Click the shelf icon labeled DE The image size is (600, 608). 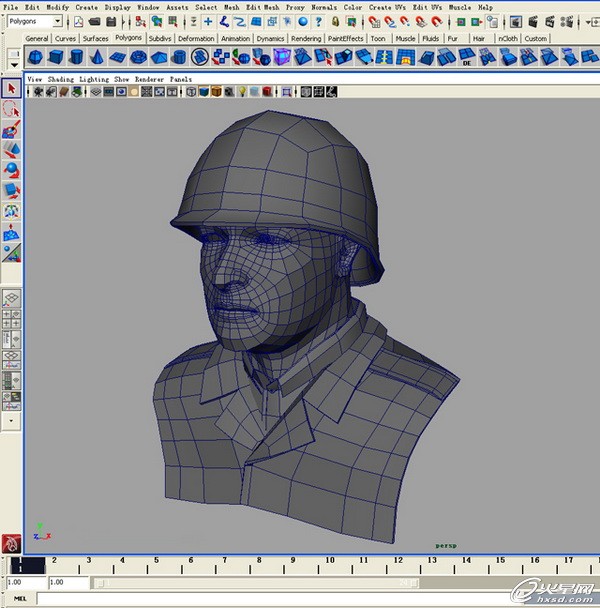pos(467,57)
